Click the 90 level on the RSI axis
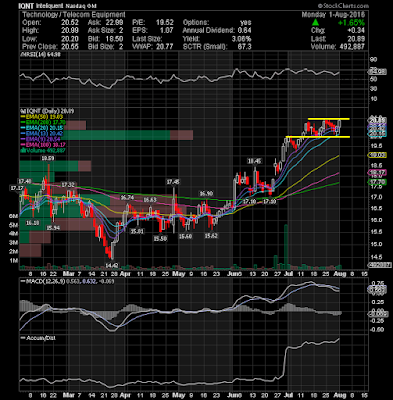393x400 pixels. (373, 59)
